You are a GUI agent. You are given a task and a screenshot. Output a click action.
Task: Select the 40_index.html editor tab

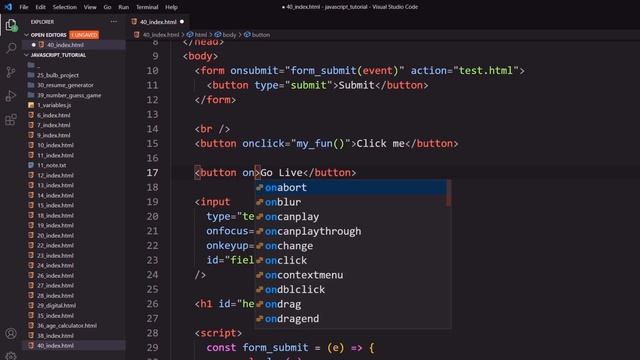click(158, 22)
